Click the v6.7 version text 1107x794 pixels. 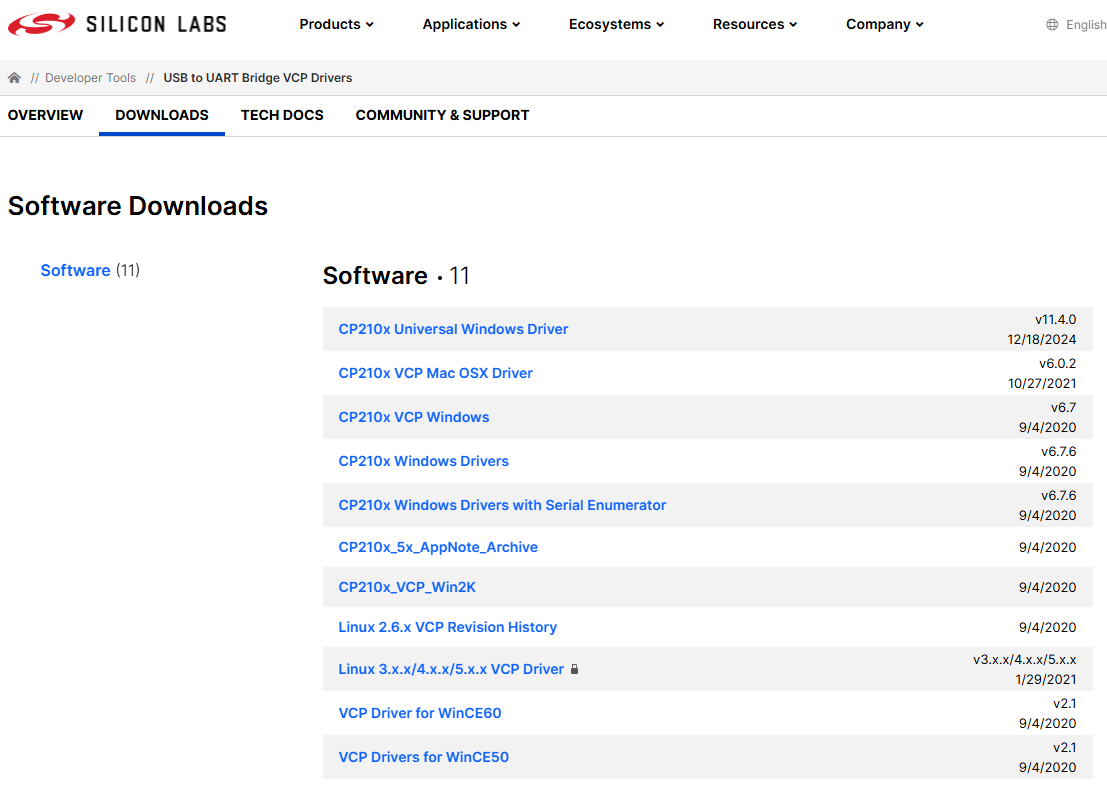[1063, 407]
